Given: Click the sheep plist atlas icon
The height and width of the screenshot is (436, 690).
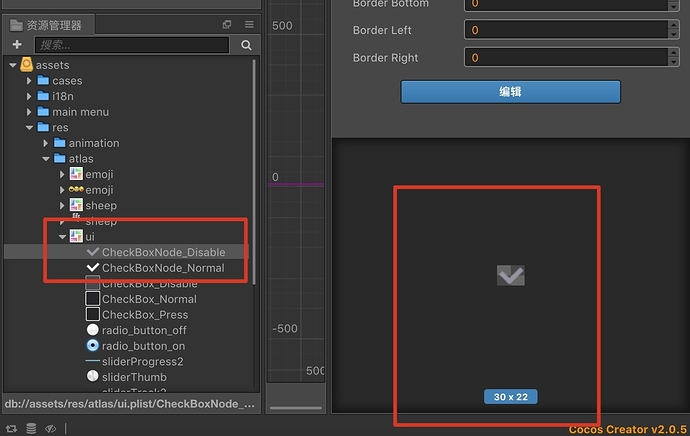Looking at the screenshot, I should point(76,205).
